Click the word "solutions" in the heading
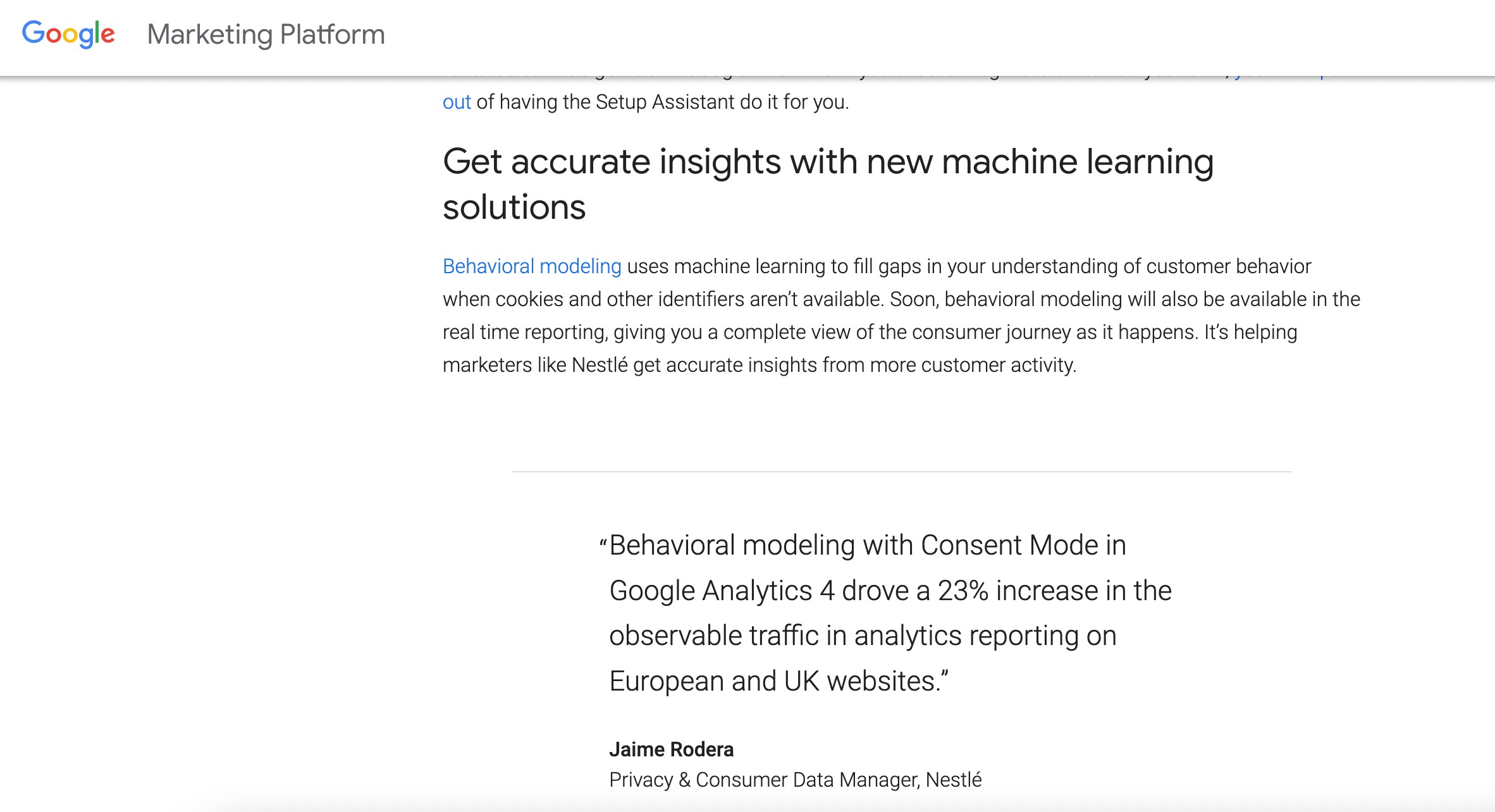This screenshot has height=812, width=1495. point(514,207)
